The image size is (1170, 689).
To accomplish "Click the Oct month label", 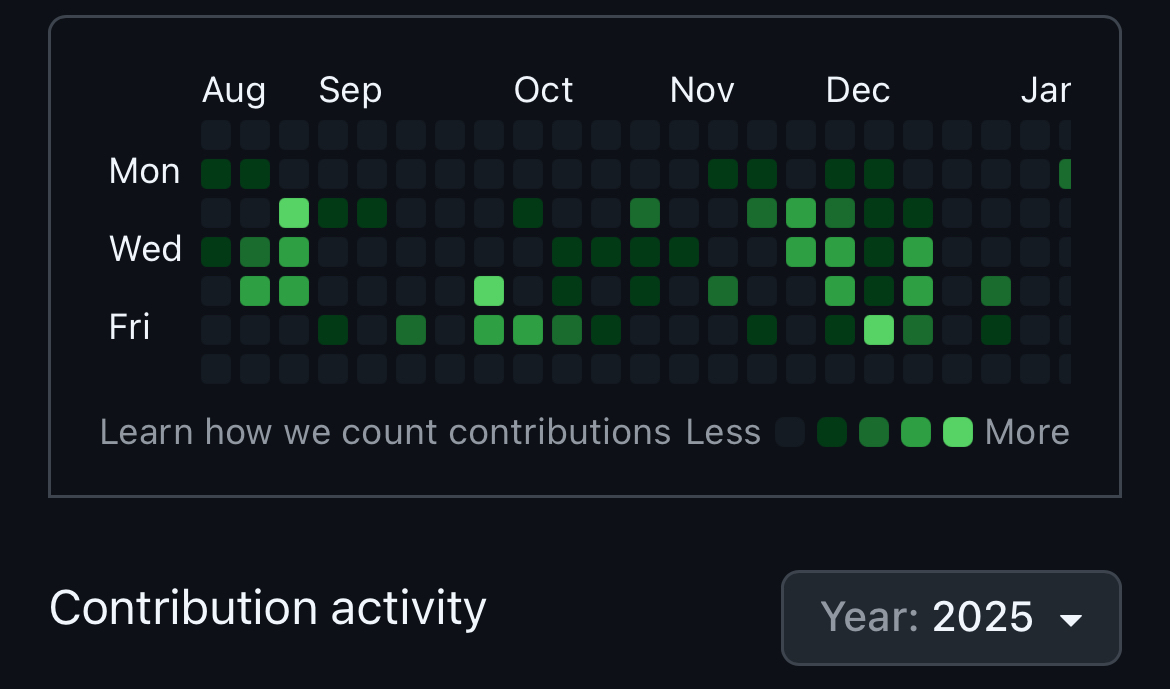I will pos(543,91).
